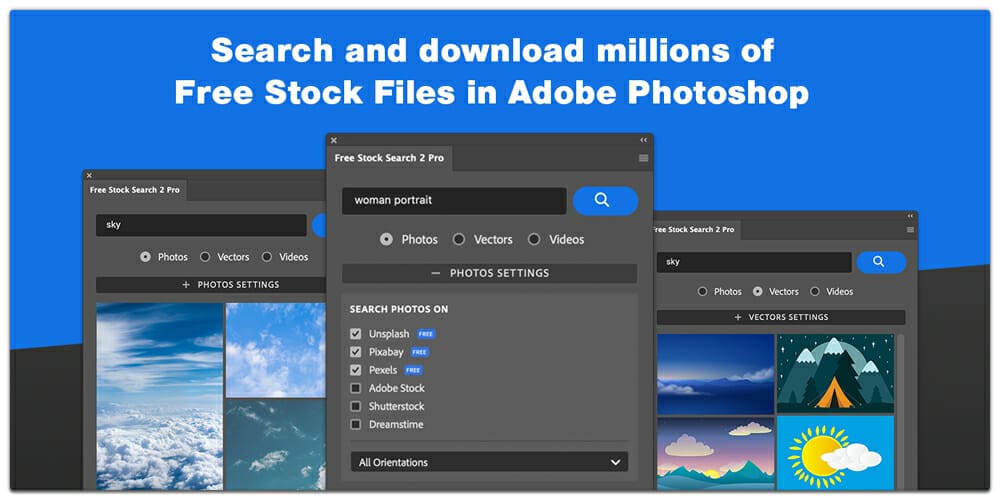Click the 'woman portrait' search field
This screenshot has width=1000, height=500.
[x=454, y=200]
